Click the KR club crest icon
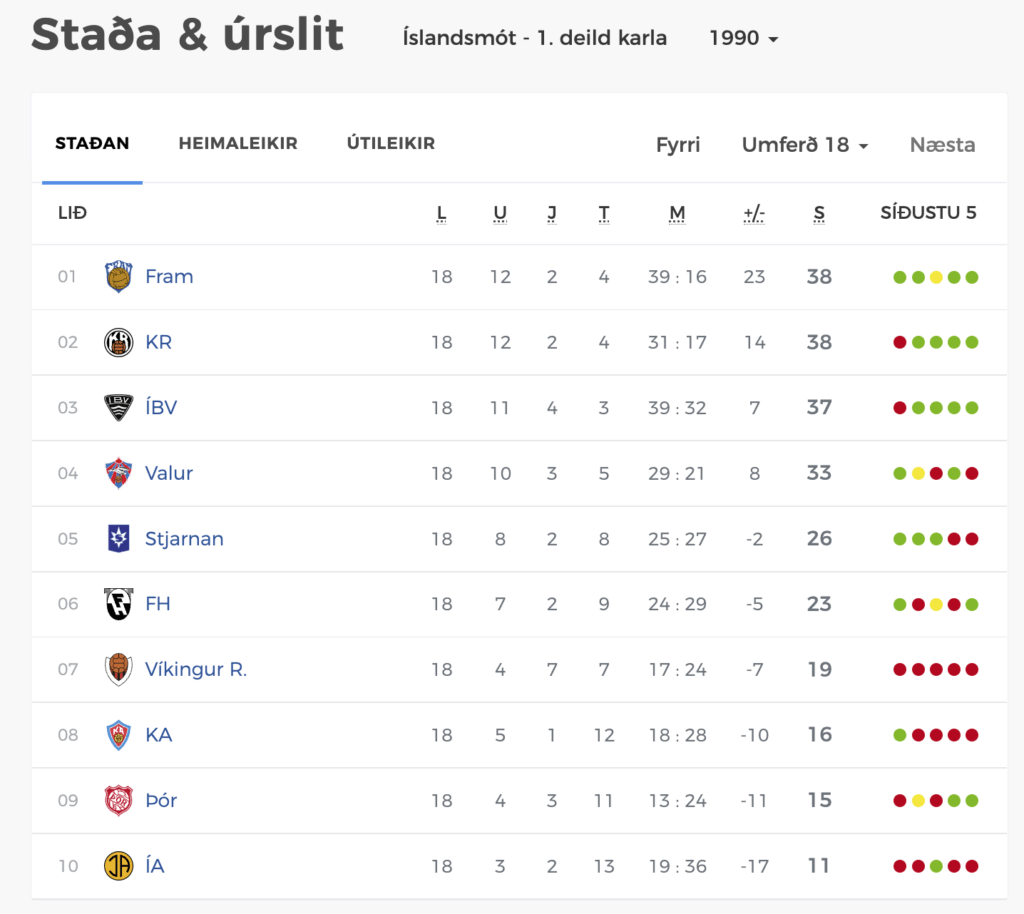The height and width of the screenshot is (914, 1024). click(118, 342)
